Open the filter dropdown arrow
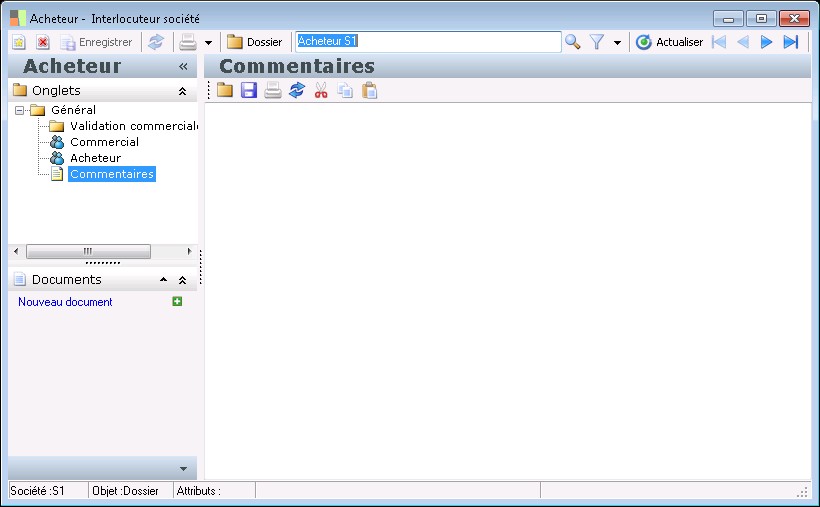This screenshot has height=507, width=820. click(x=617, y=42)
